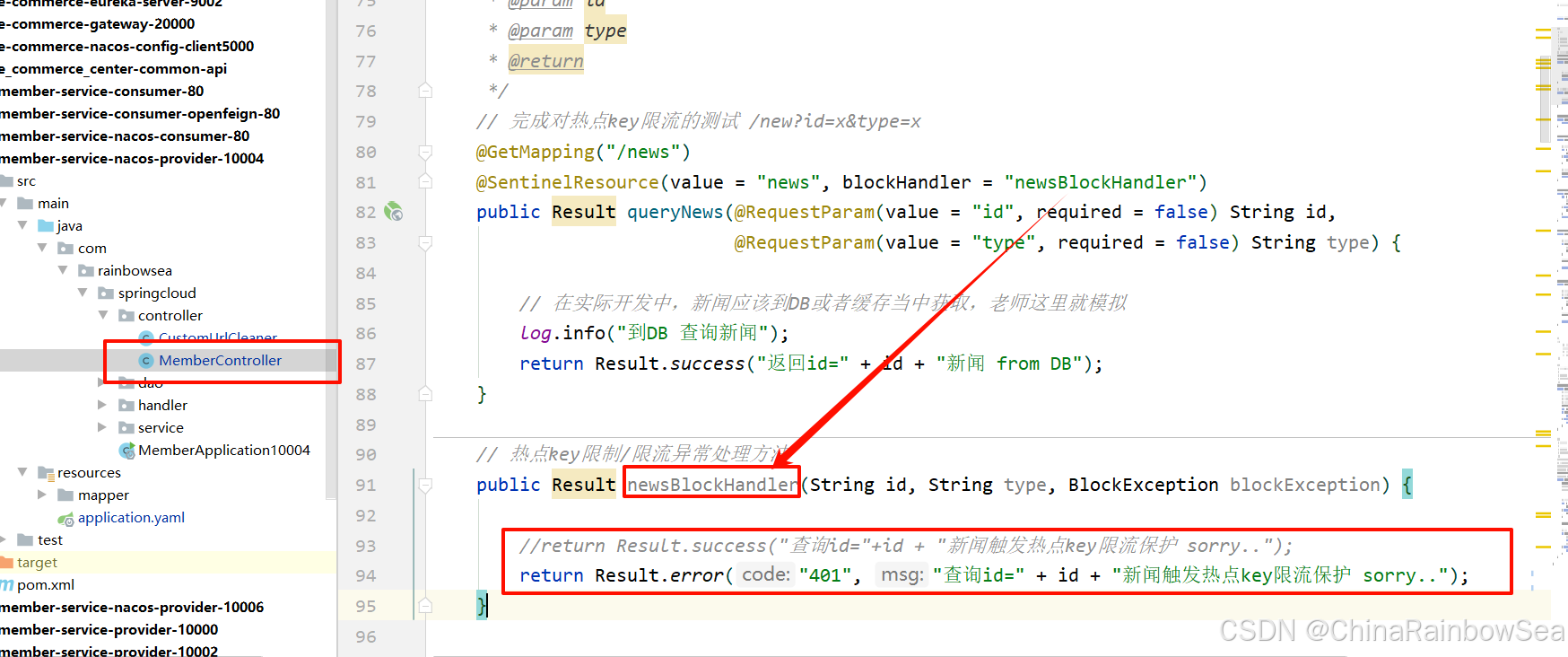The image size is (1568, 657).
Task: Select member-service-consumer-openfeign-80 module
Action: (140, 114)
